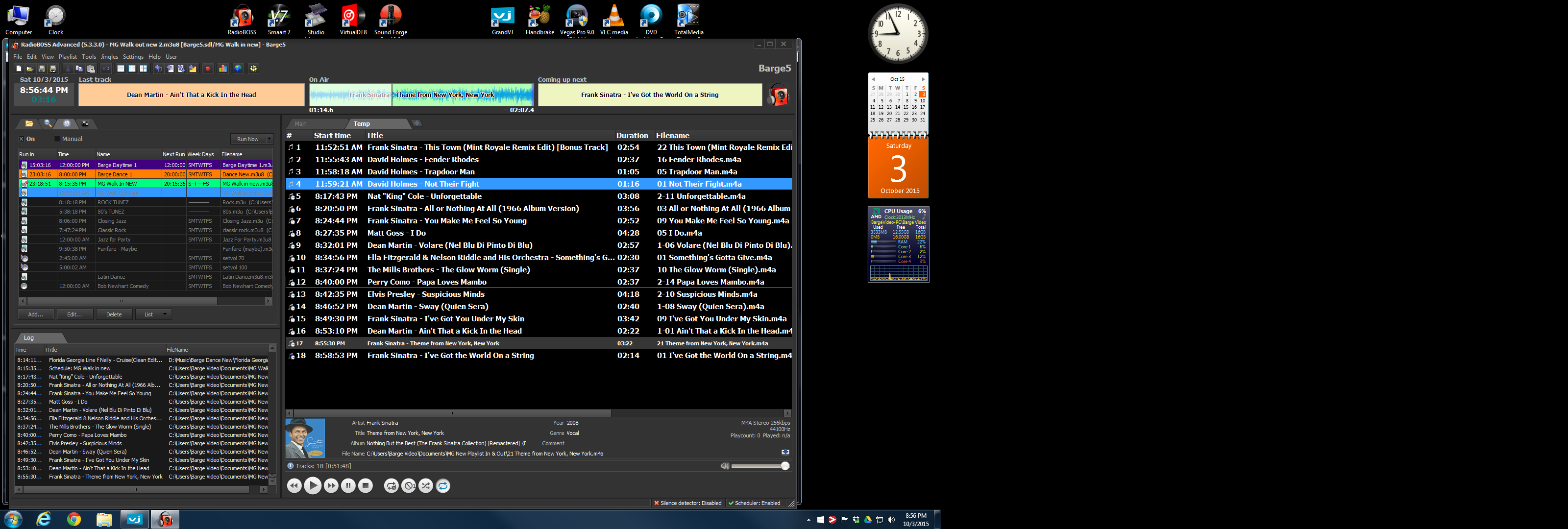1568x529 pixels.
Task: Open the file browser folder tab
Action: (x=28, y=123)
